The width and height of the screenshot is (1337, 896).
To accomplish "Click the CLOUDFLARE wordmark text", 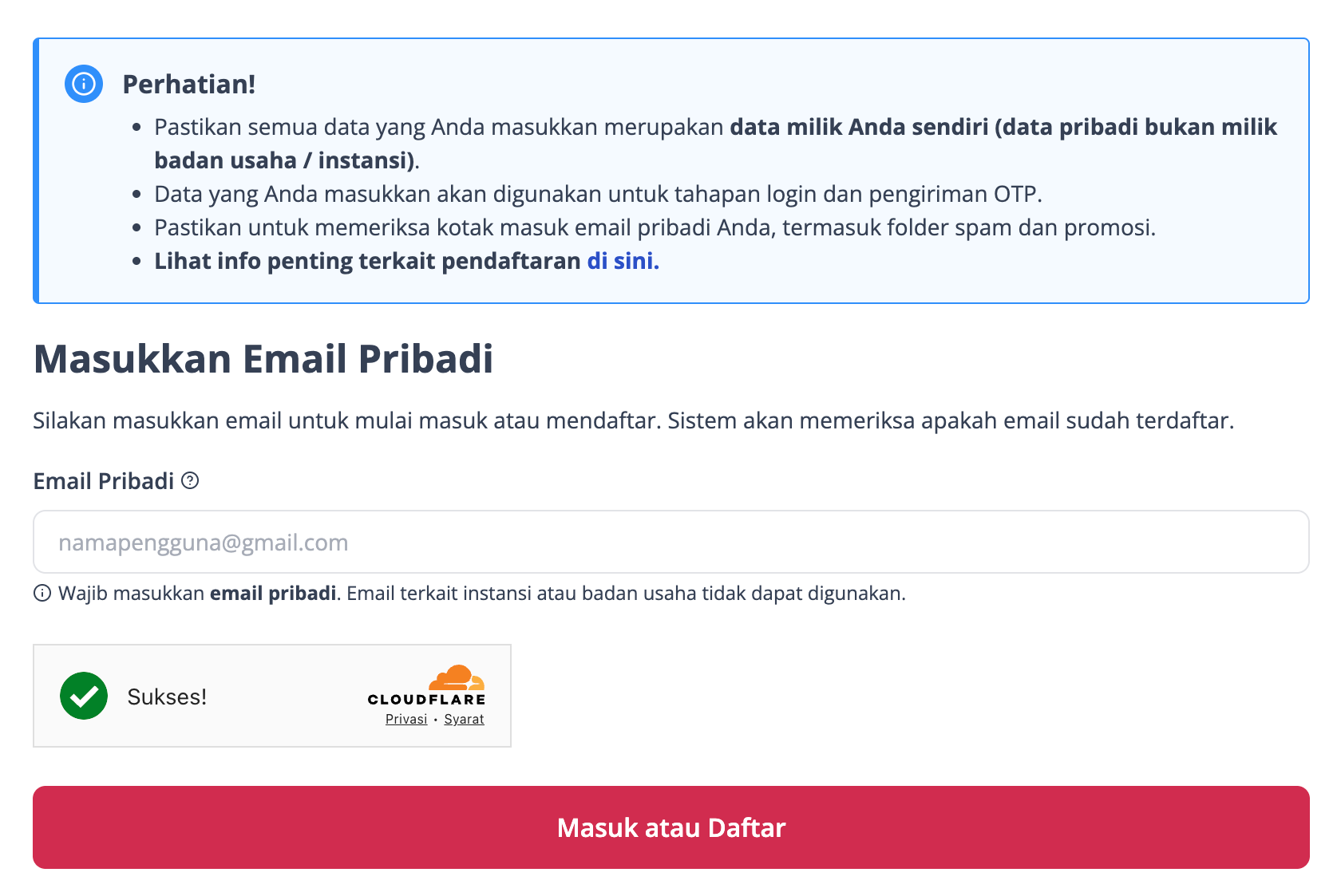I will coord(426,699).
